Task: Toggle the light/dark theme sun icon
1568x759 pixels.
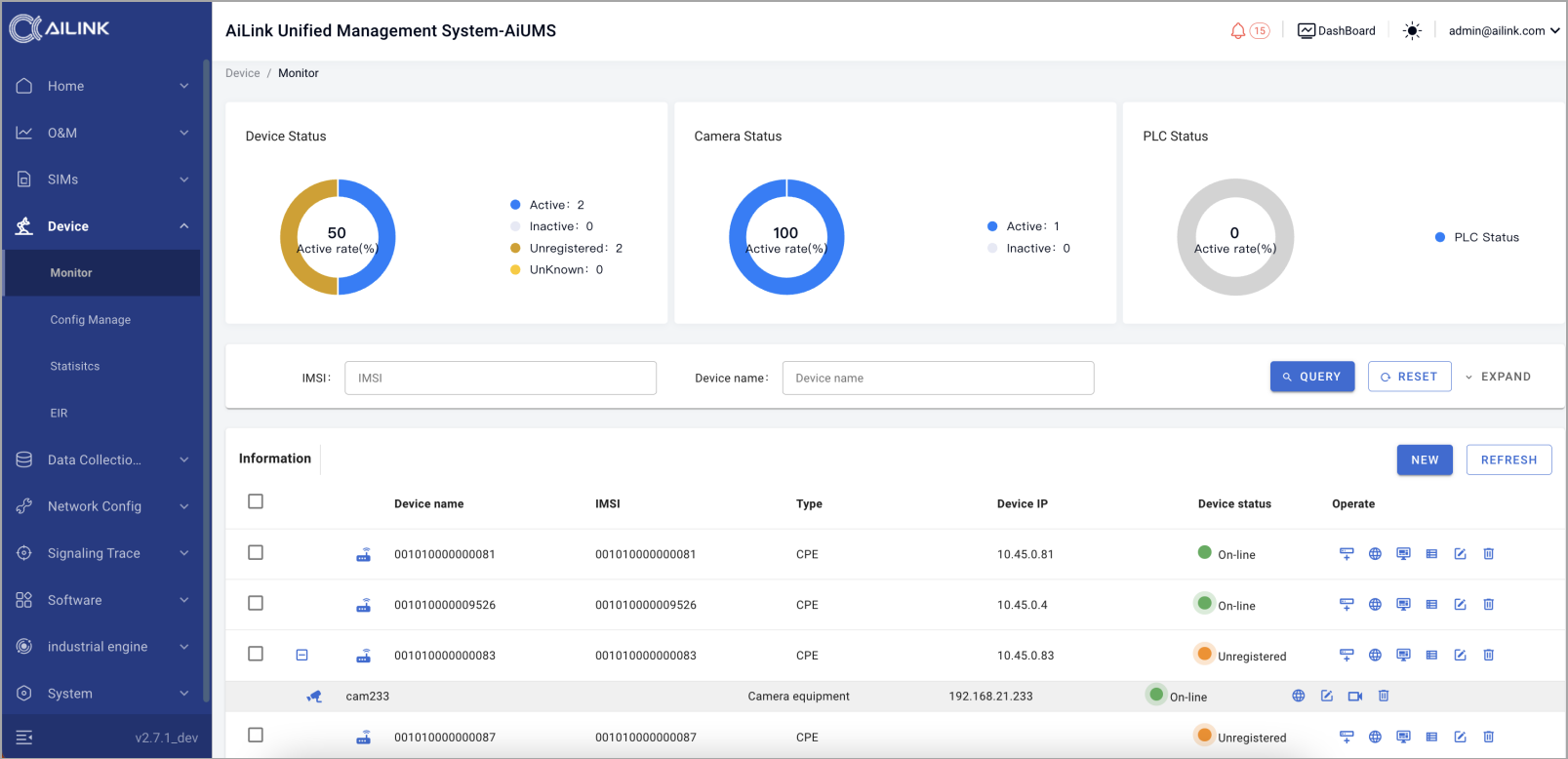Action: (x=1412, y=31)
